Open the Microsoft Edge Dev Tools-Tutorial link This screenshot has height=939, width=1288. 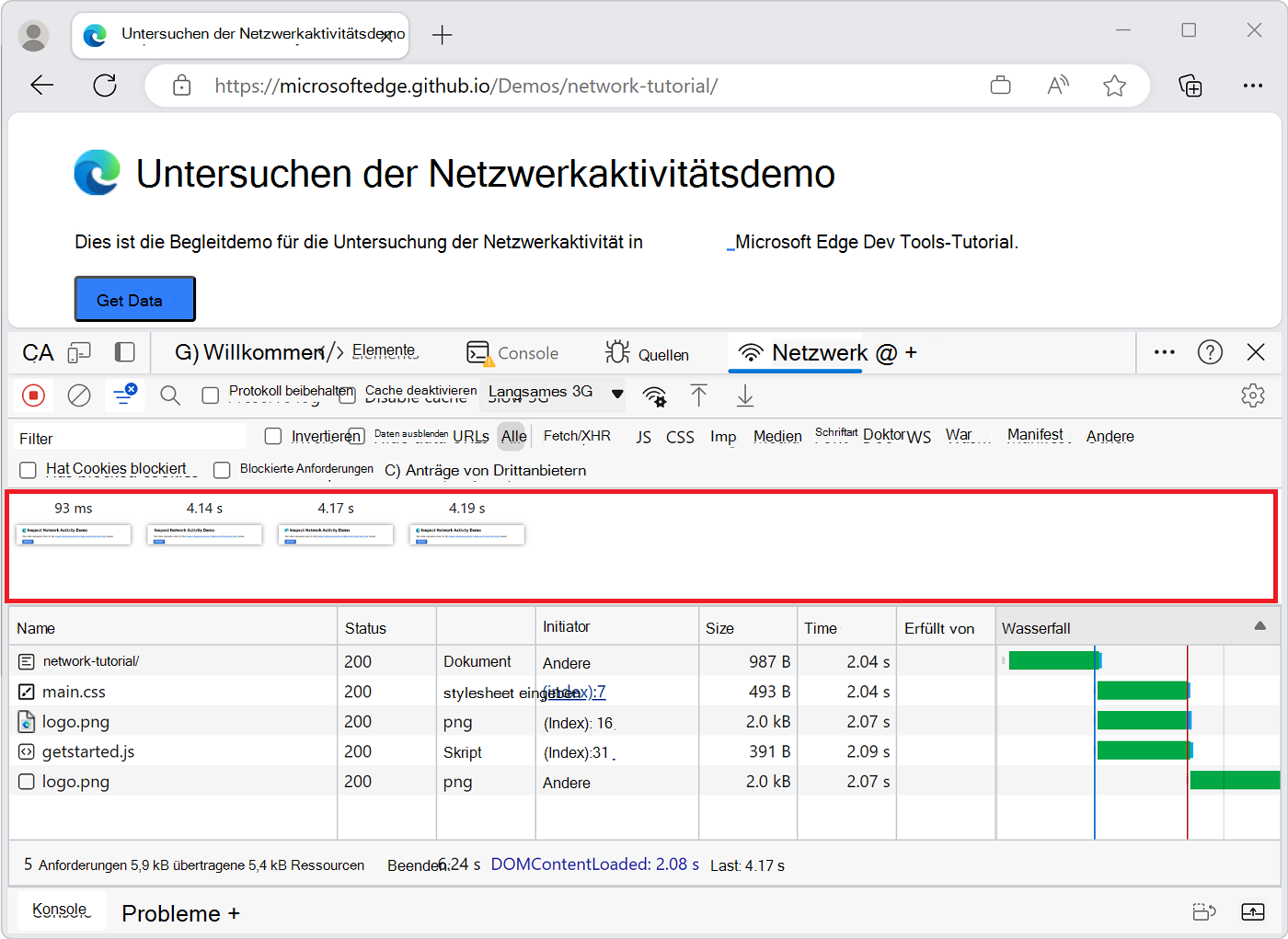875,243
